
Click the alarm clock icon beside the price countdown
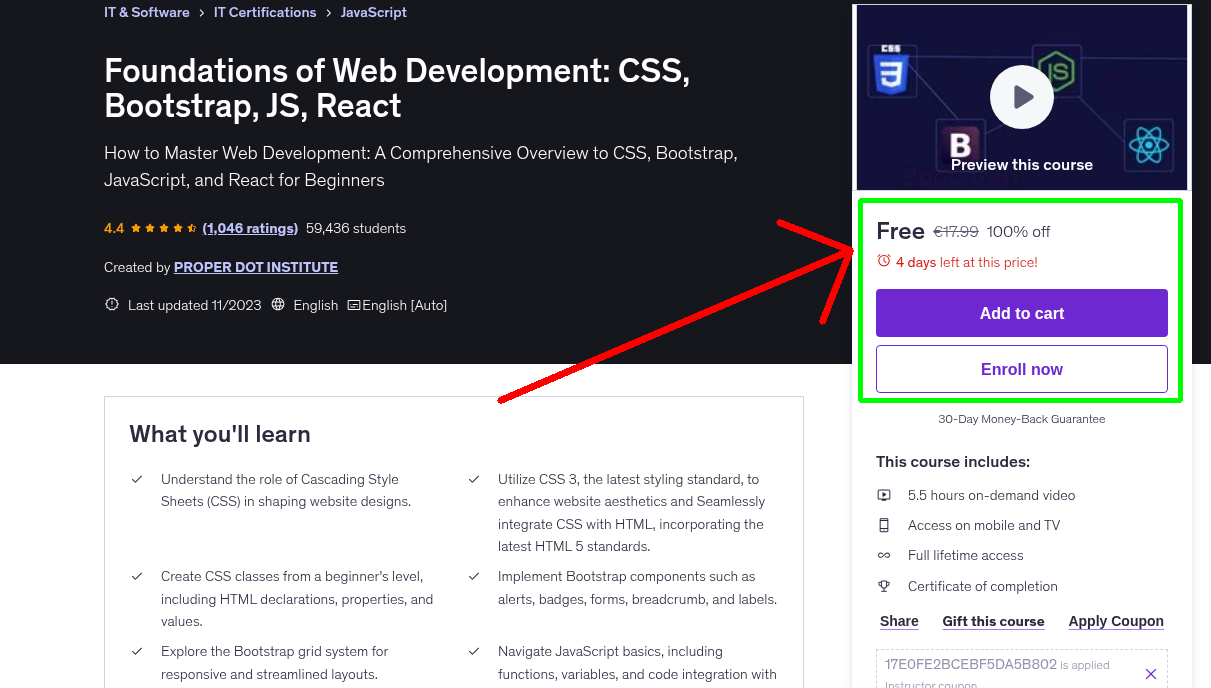pos(883,260)
